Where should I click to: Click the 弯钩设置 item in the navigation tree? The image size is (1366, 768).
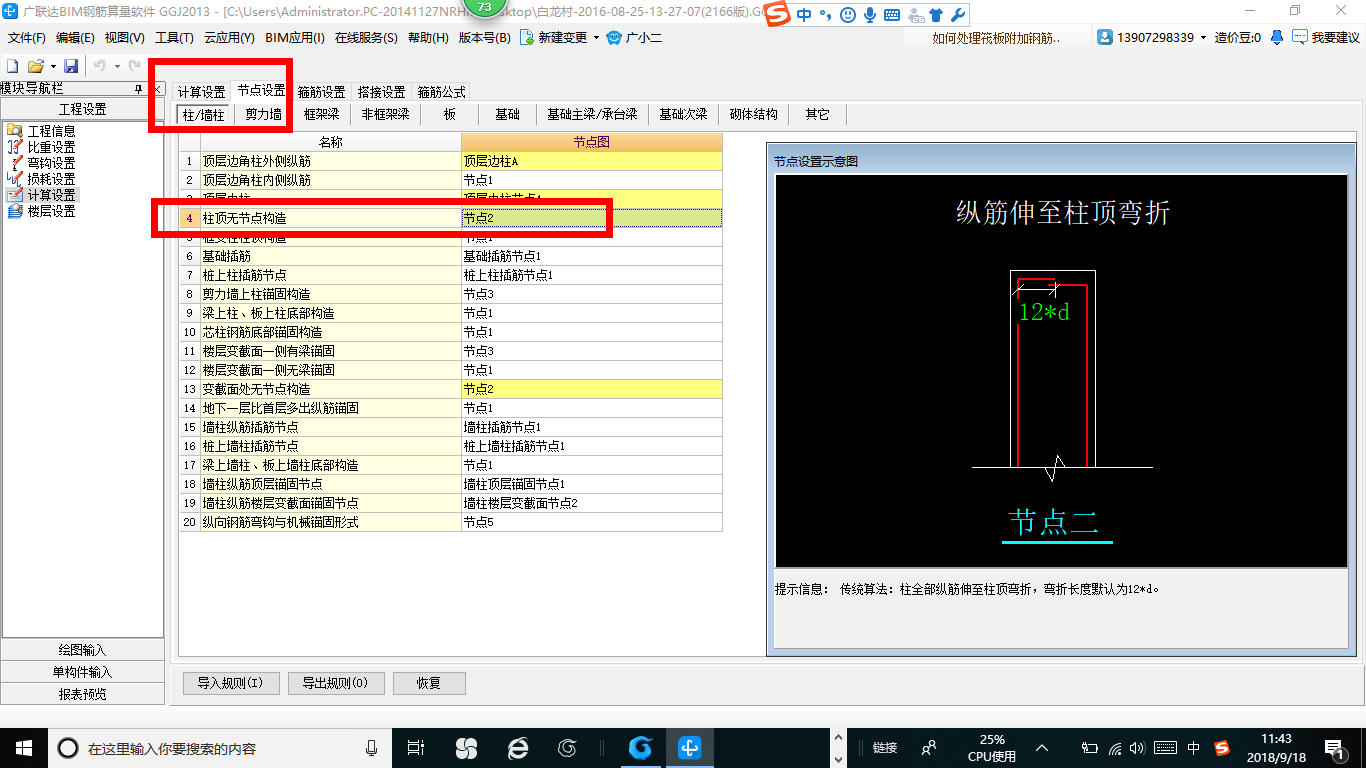(51, 163)
